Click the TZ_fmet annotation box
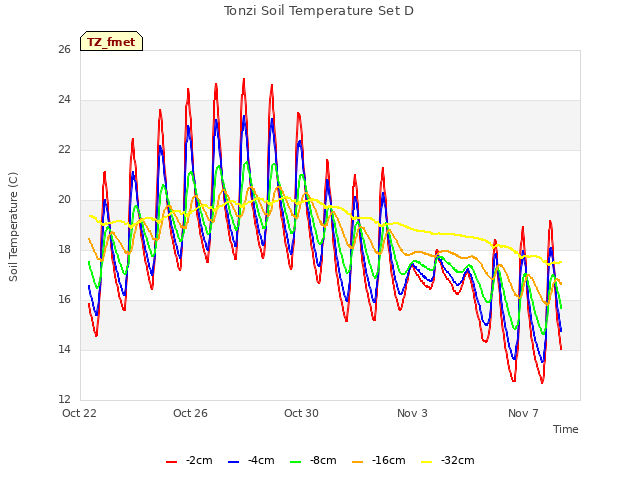 pyautogui.click(x=111, y=41)
